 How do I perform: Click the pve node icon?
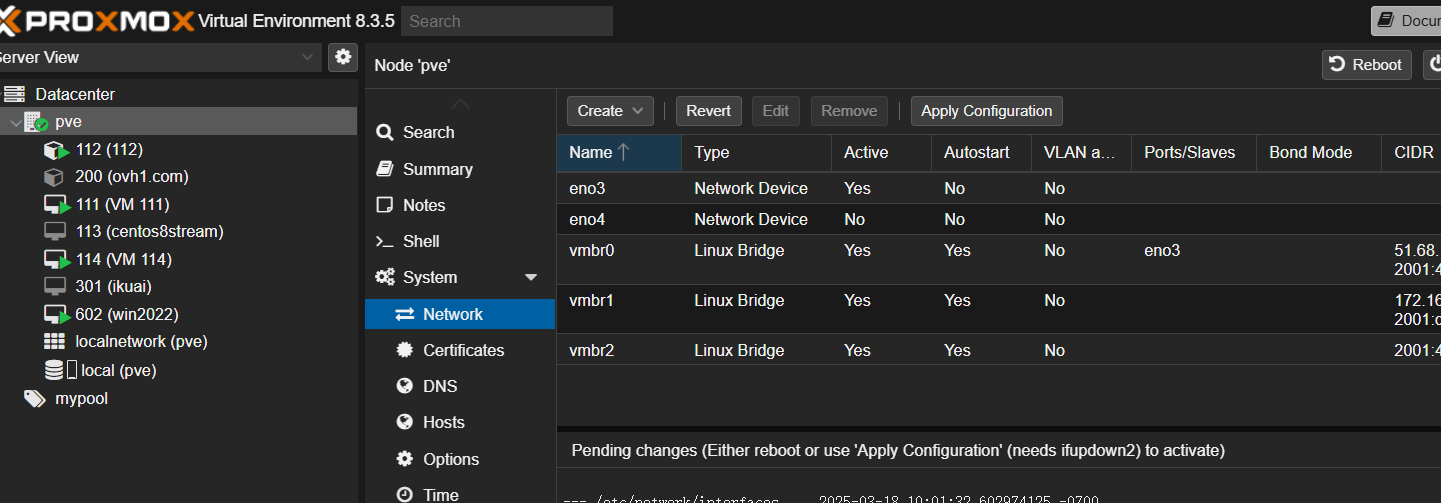point(36,122)
